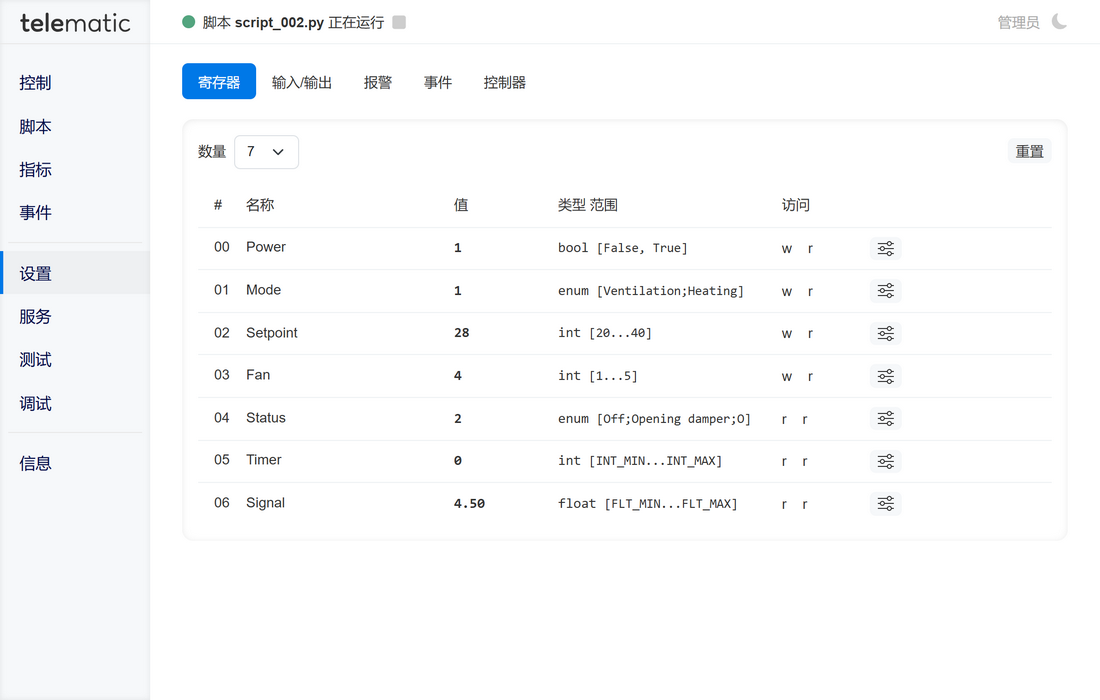1100x700 pixels.
Task: Open settings icon for Status register
Action: (885, 419)
